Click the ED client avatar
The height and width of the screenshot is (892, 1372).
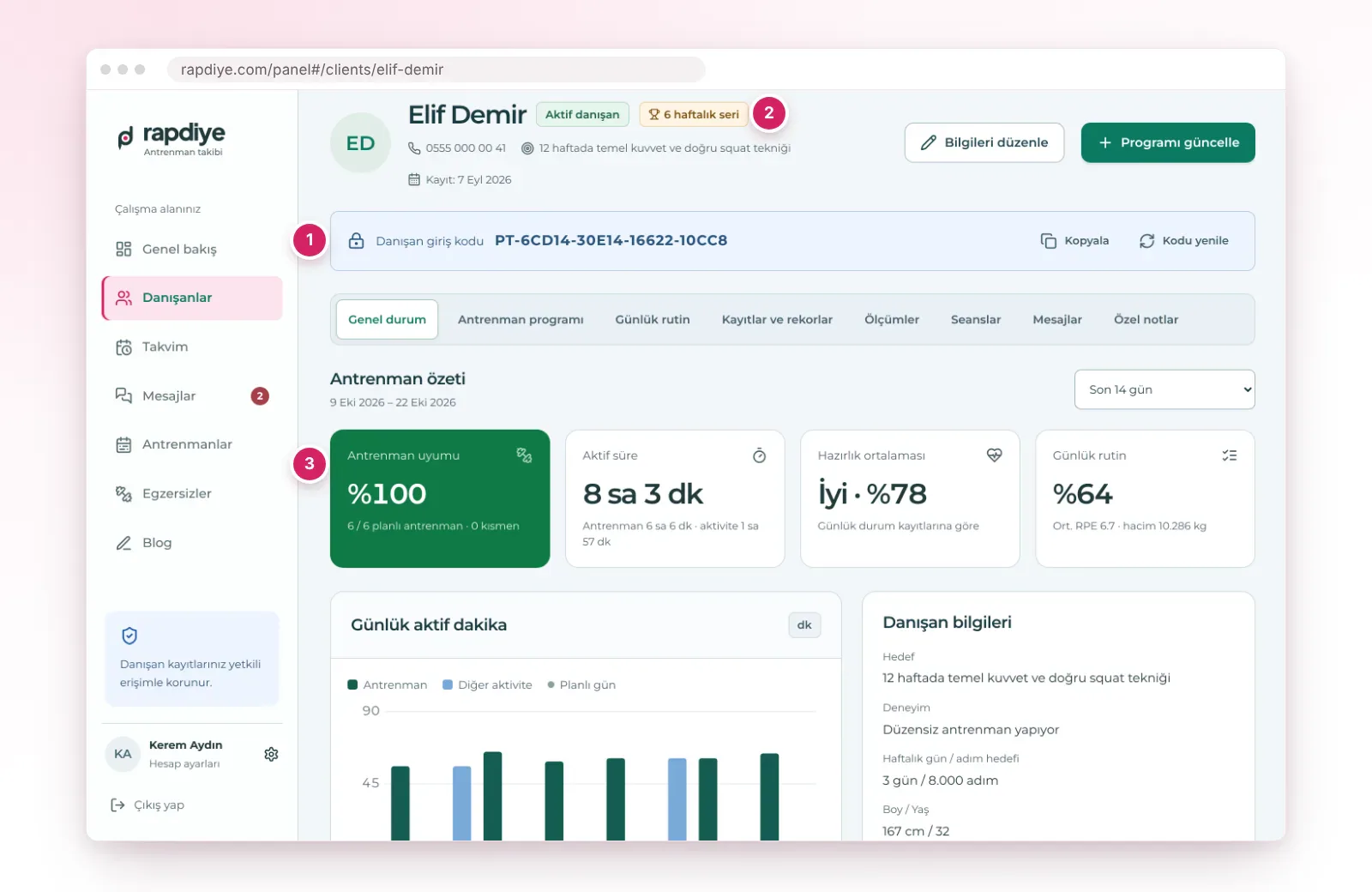[x=360, y=143]
